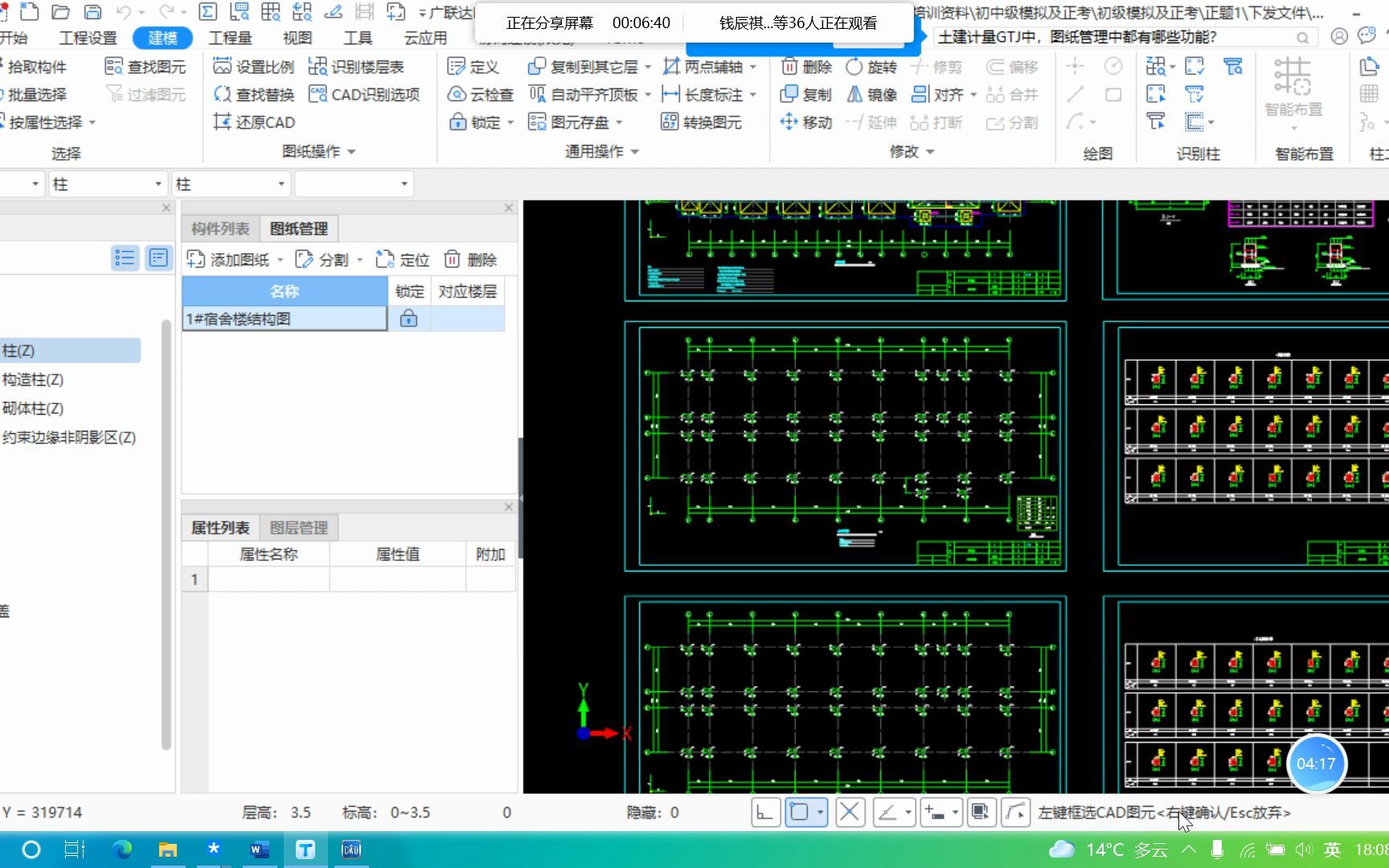The height and width of the screenshot is (868, 1389).
Task: Click the search magnifier icon
Action: pos(1302,38)
